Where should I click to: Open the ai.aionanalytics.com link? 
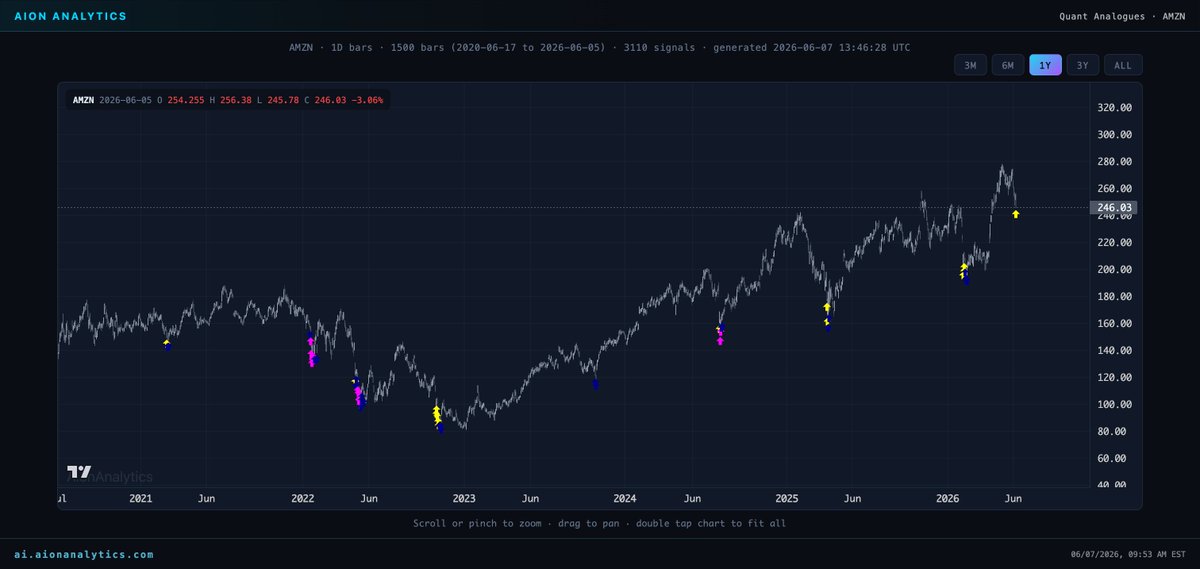(84, 554)
